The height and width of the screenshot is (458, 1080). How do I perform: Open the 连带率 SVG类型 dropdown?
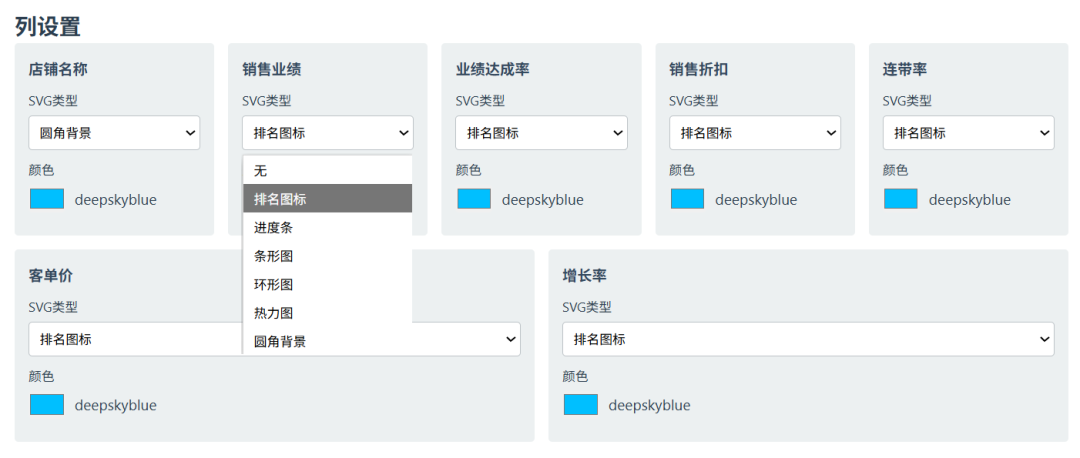[x=968, y=133]
